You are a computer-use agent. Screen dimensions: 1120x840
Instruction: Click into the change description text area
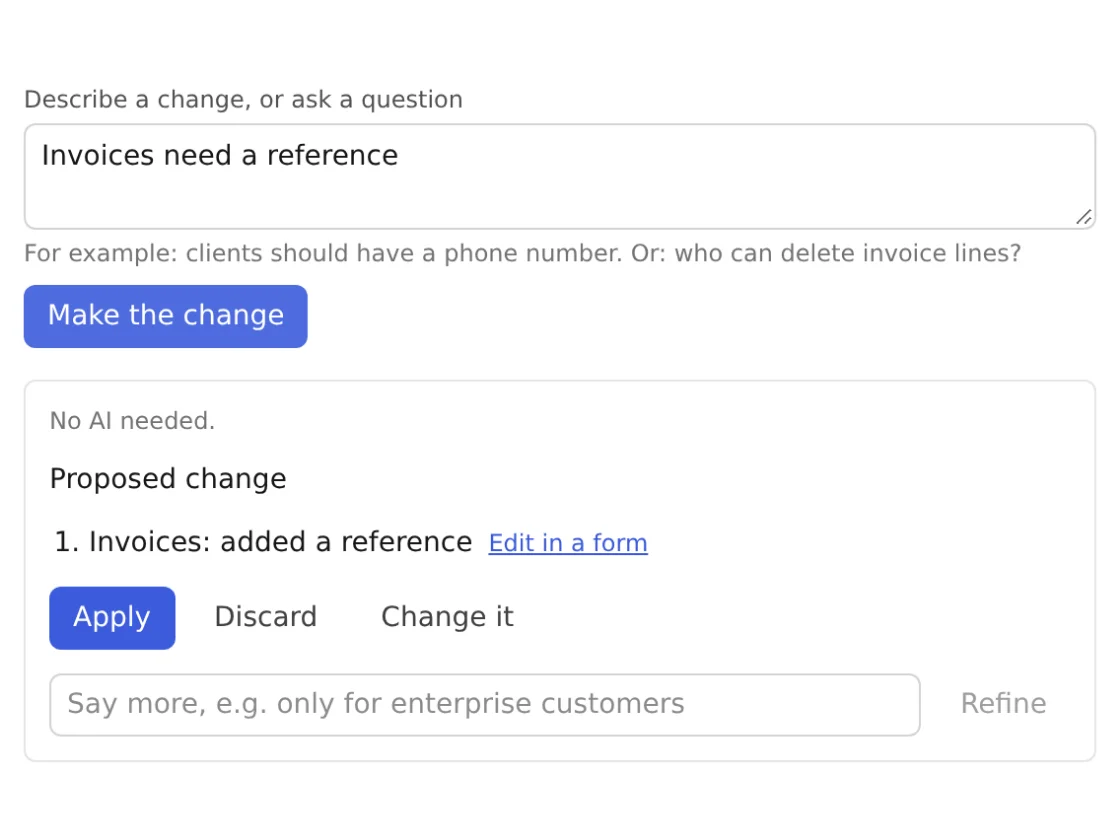click(560, 176)
